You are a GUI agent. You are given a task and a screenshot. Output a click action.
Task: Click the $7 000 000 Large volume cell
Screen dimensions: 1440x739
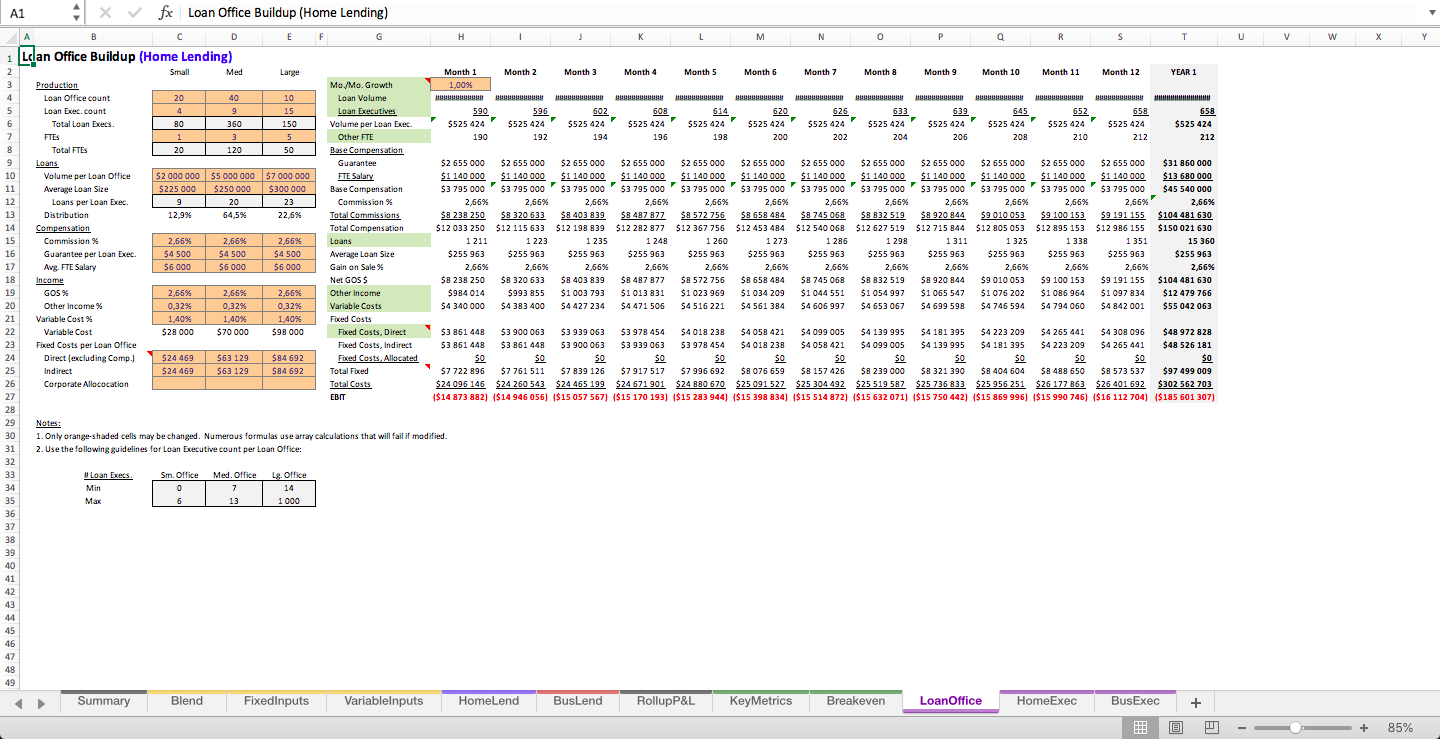click(288, 176)
